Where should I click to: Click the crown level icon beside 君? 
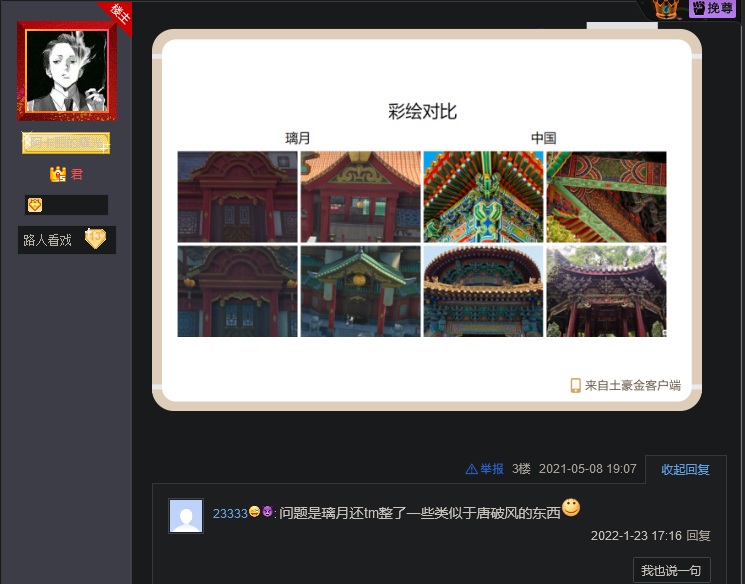click(57, 174)
